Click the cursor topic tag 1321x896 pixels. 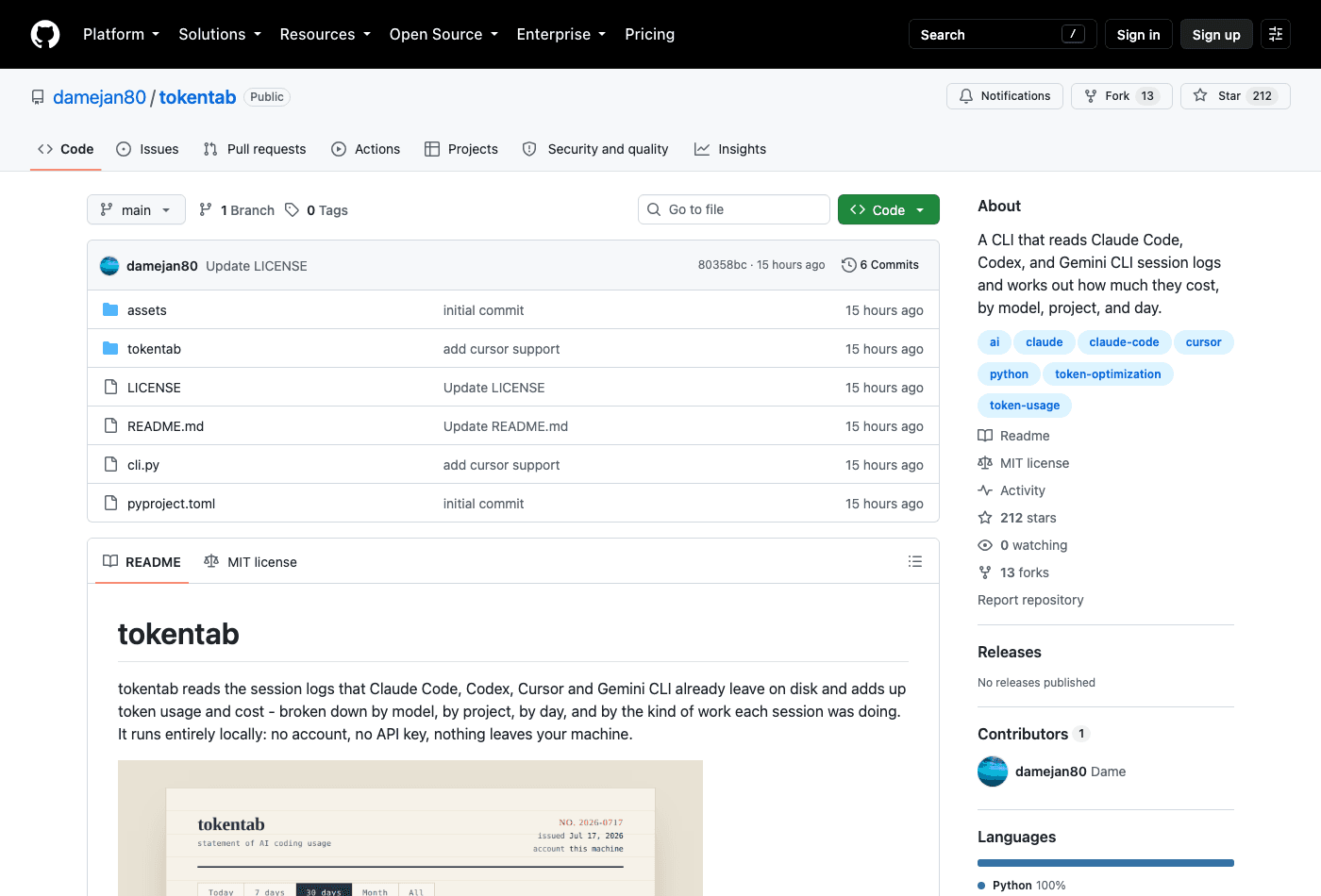click(x=1204, y=342)
